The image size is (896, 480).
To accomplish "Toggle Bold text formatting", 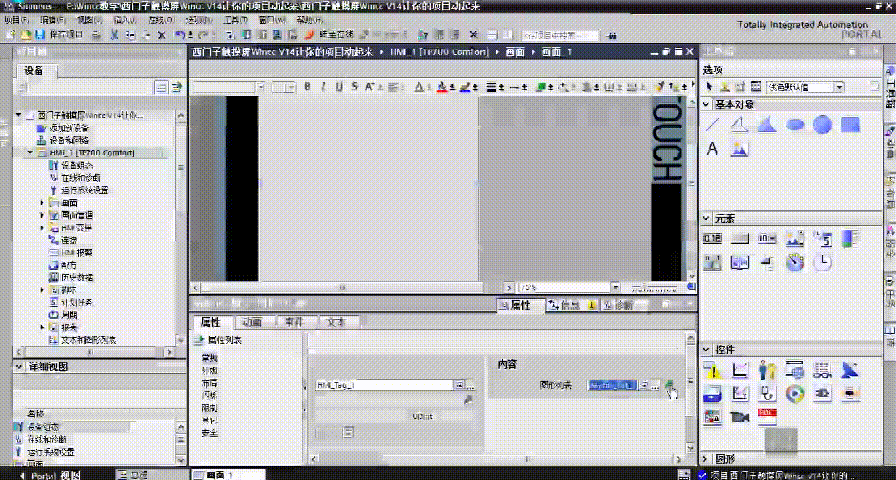I will tap(307, 87).
